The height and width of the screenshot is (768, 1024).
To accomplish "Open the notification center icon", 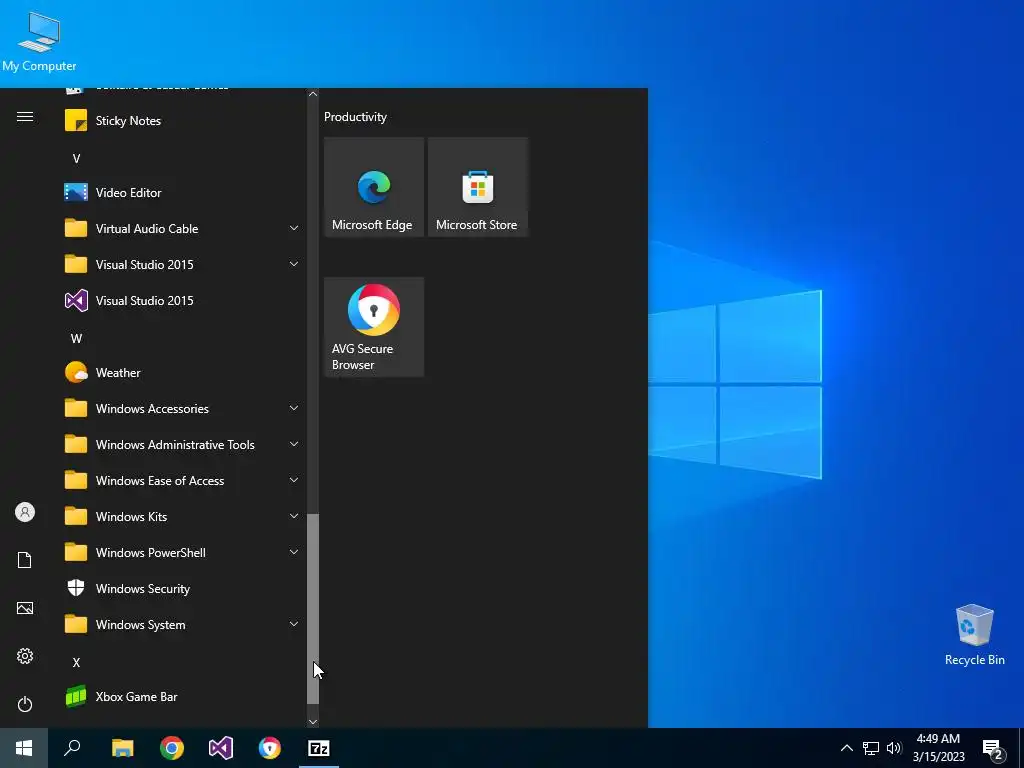I will coord(993,748).
